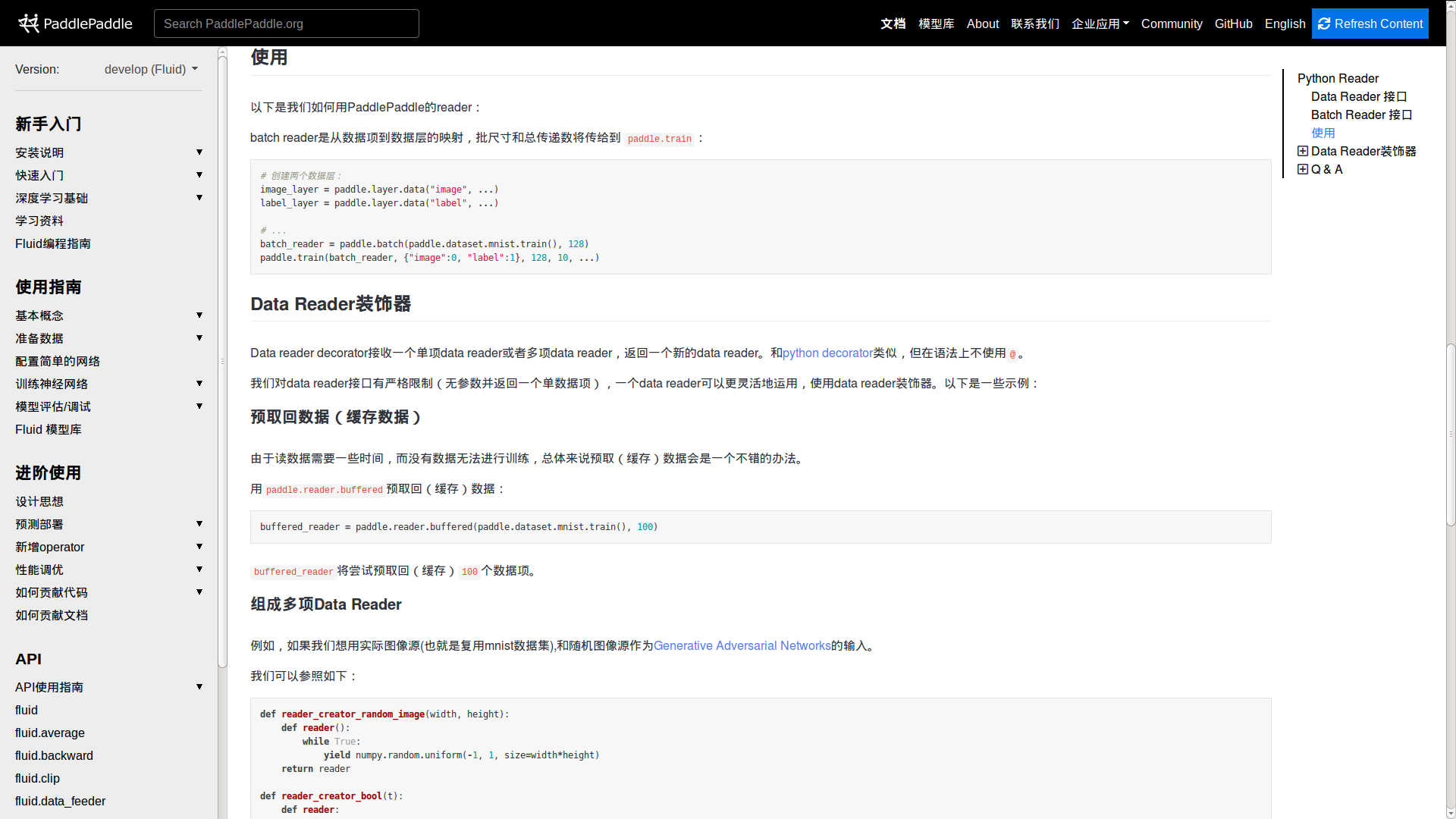This screenshot has height=819, width=1456.
Task: Go to Community in top navigation
Action: (1171, 24)
